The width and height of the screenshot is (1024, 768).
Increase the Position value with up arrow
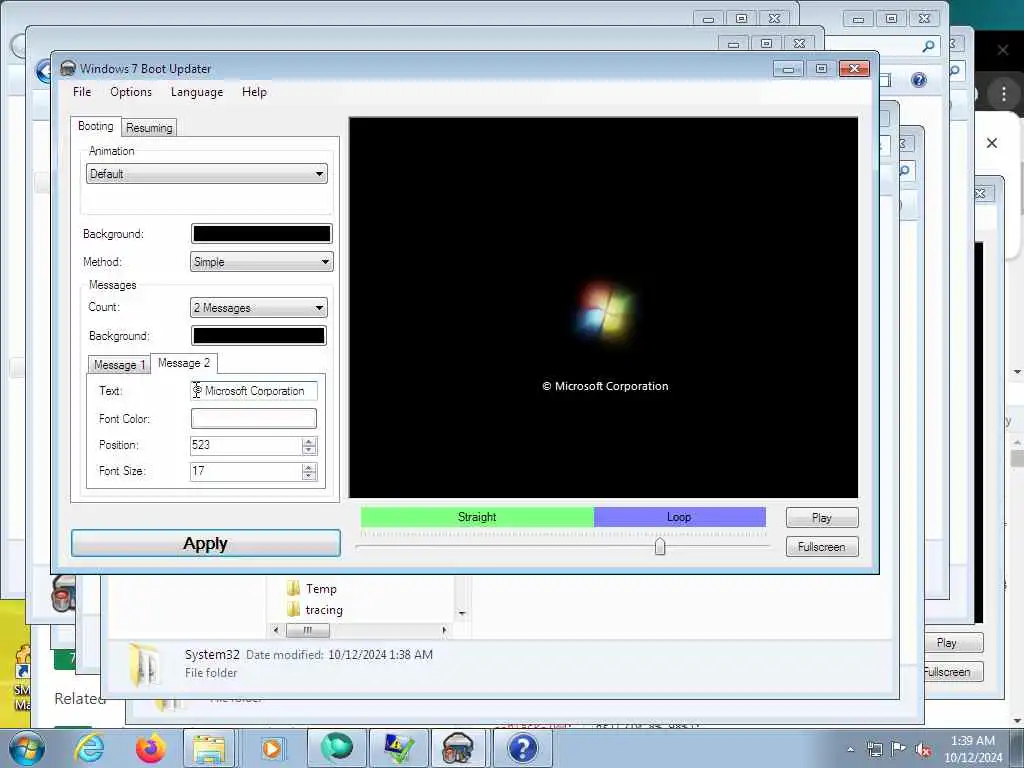[x=310, y=441]
